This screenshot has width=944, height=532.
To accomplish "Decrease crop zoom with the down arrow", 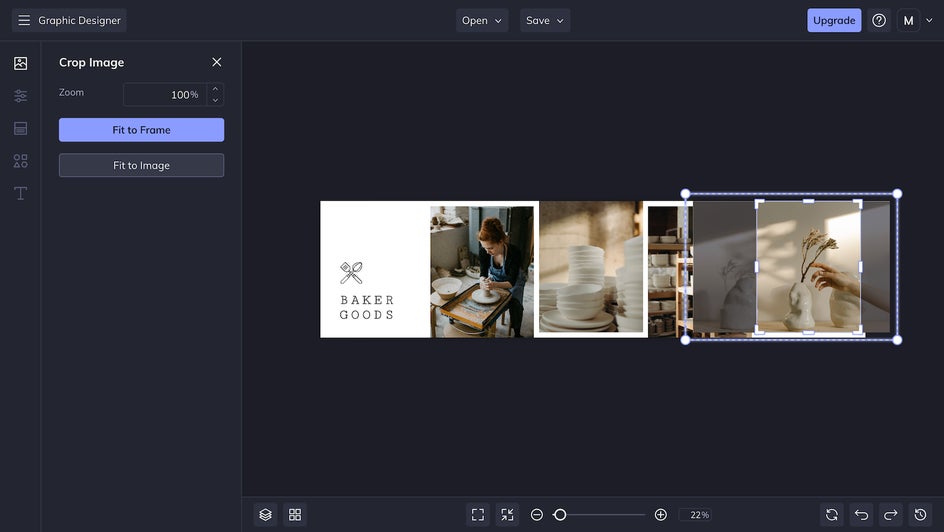I will point(216,101).
